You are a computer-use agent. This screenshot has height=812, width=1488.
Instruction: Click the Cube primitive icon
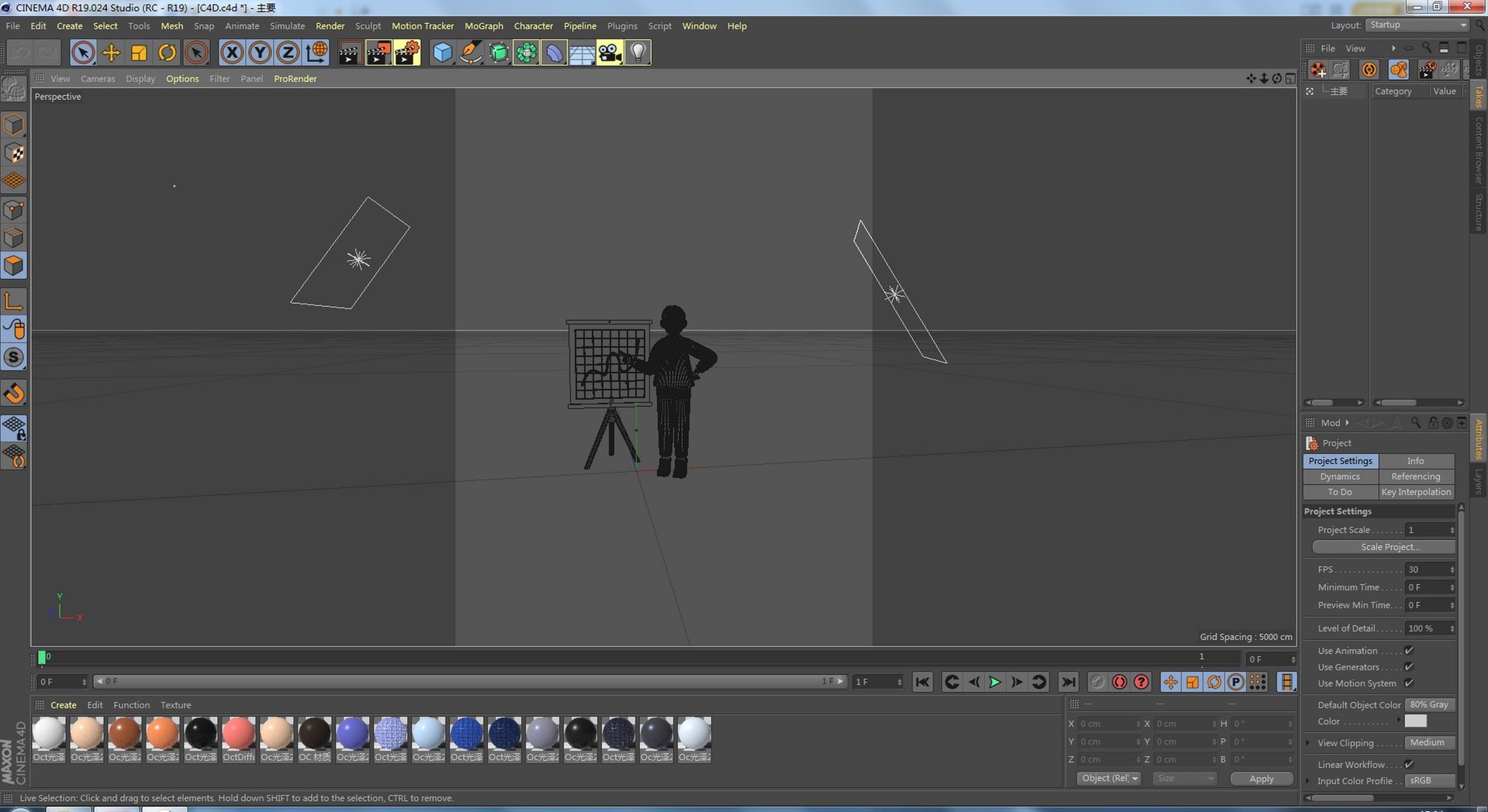[x=443, y=53]
